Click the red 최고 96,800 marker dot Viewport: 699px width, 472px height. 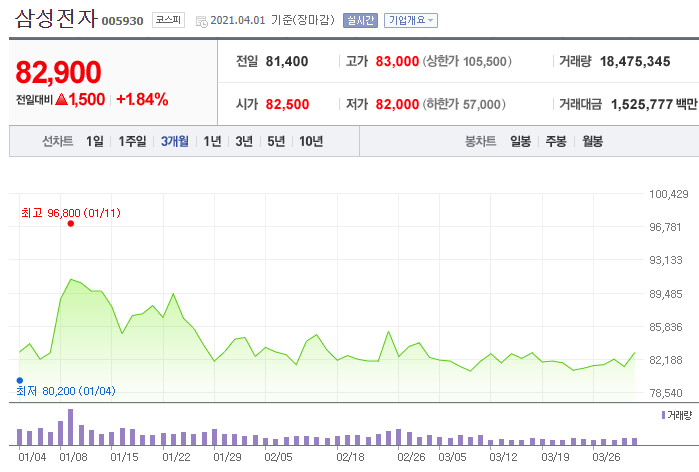point(70,223)
